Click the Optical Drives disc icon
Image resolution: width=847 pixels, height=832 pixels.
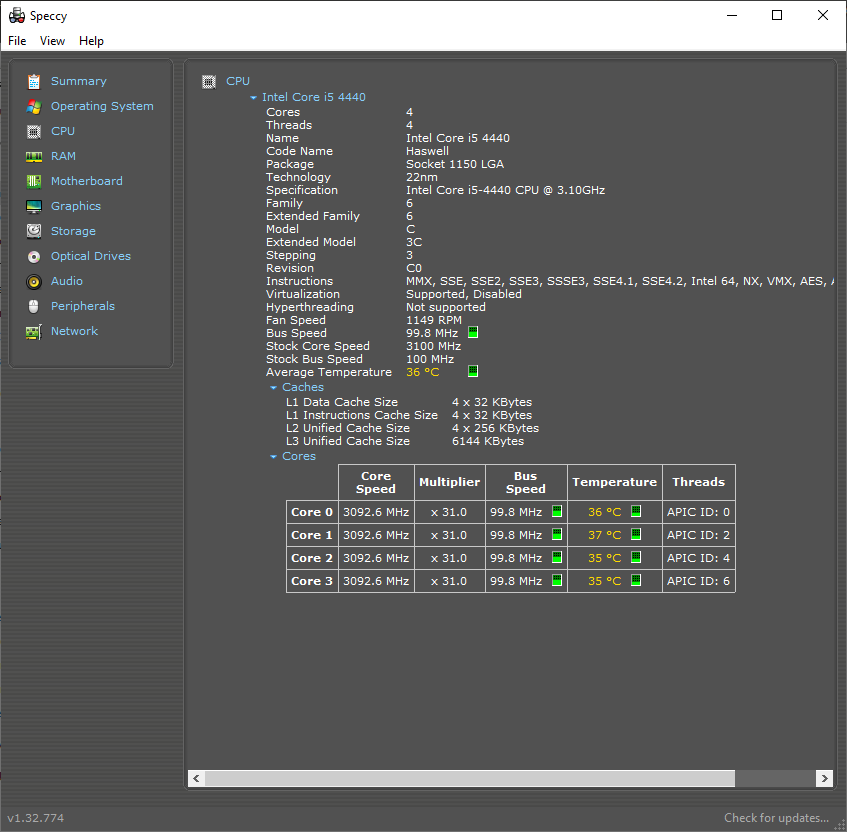pos(33,257)
